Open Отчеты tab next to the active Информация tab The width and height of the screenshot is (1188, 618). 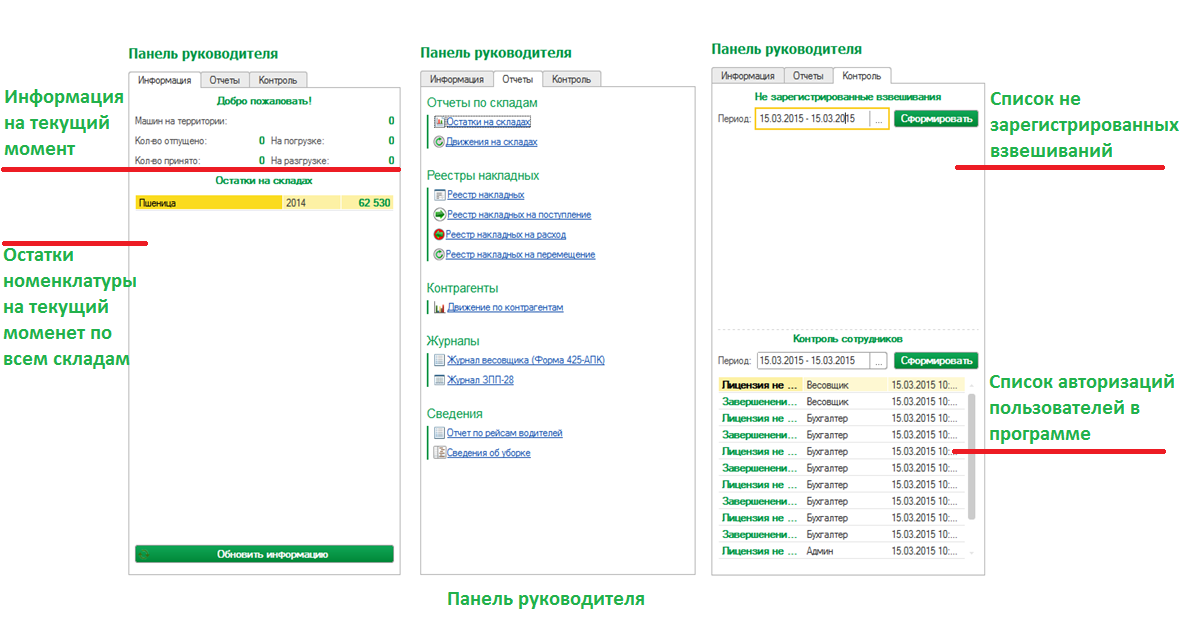coord(225,80)
